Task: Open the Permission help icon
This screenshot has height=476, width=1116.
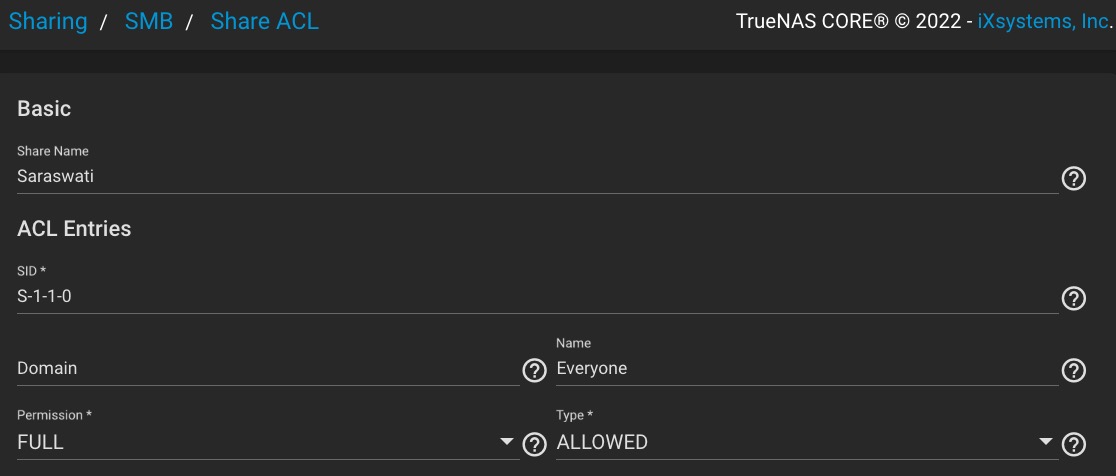Action: (535, 444)
